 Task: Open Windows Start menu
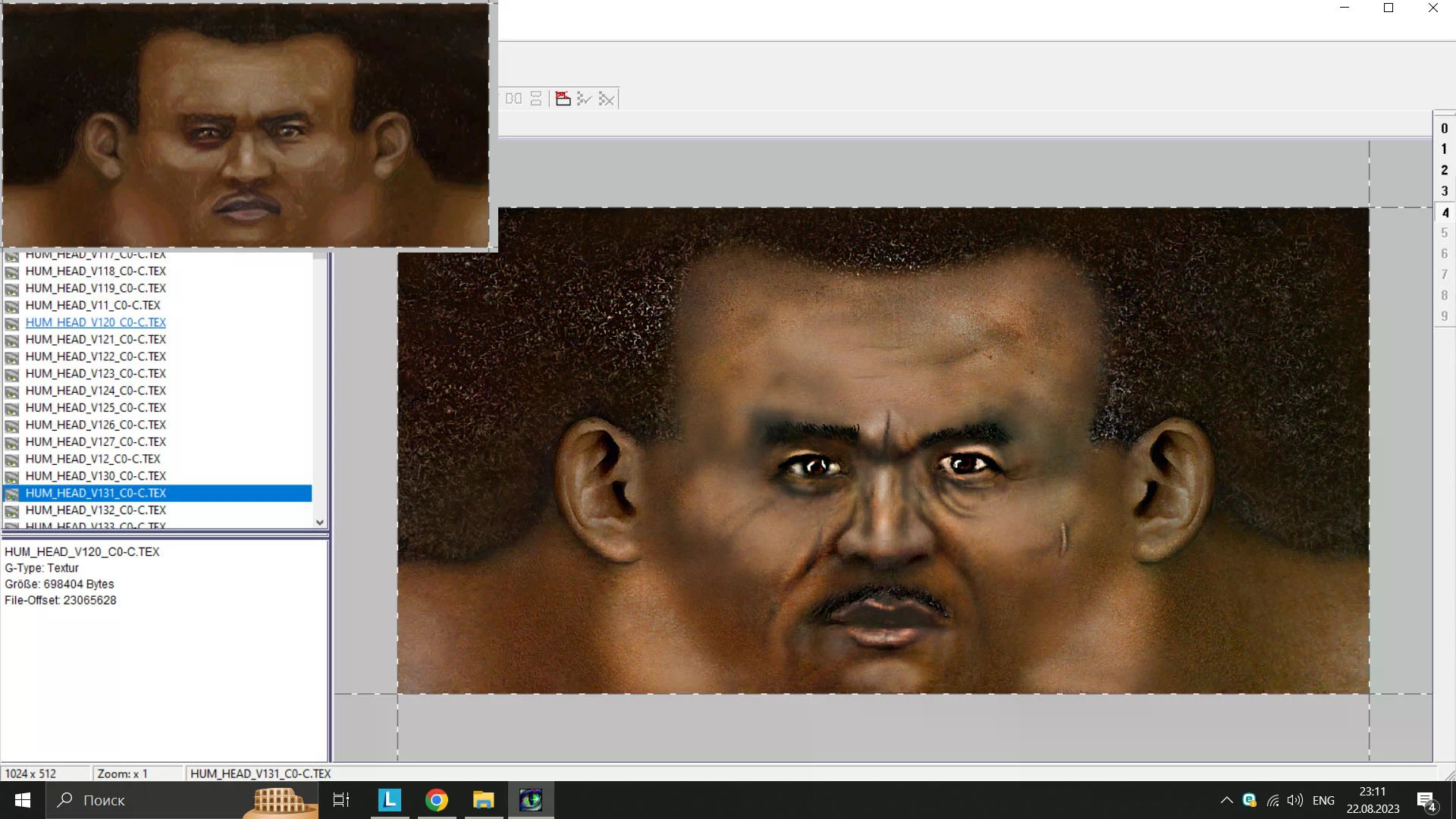(x=22, y=800)
